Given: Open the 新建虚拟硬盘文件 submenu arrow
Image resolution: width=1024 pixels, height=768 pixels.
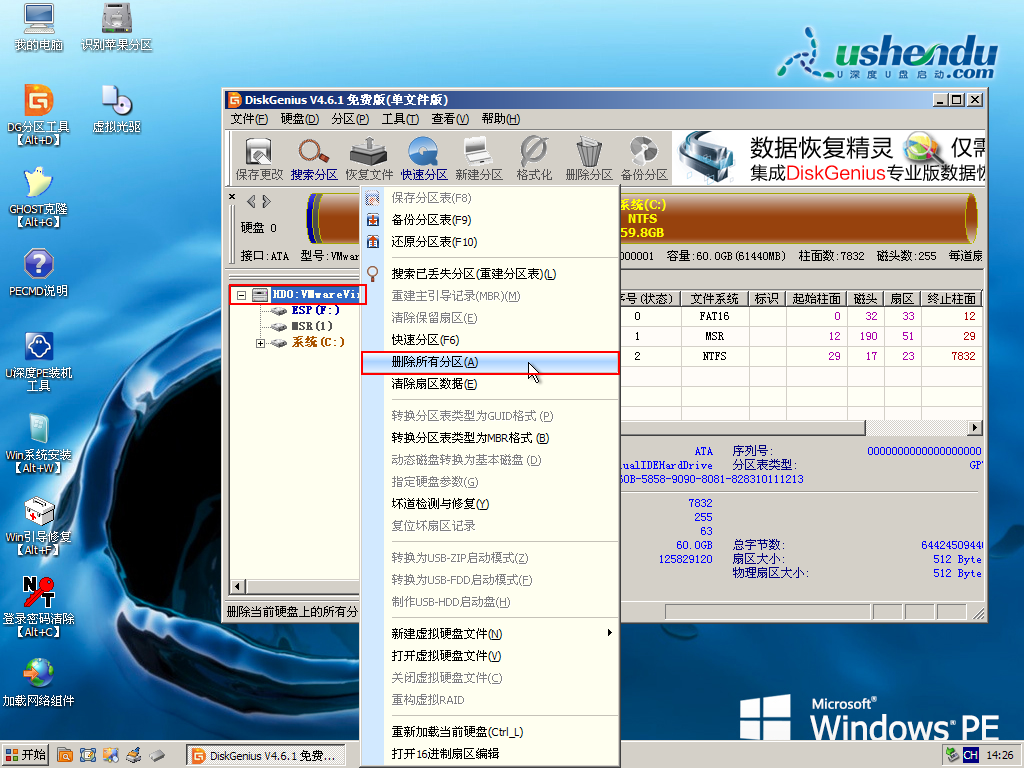Looking at the screenshot, I should click(x=609, y=633).
